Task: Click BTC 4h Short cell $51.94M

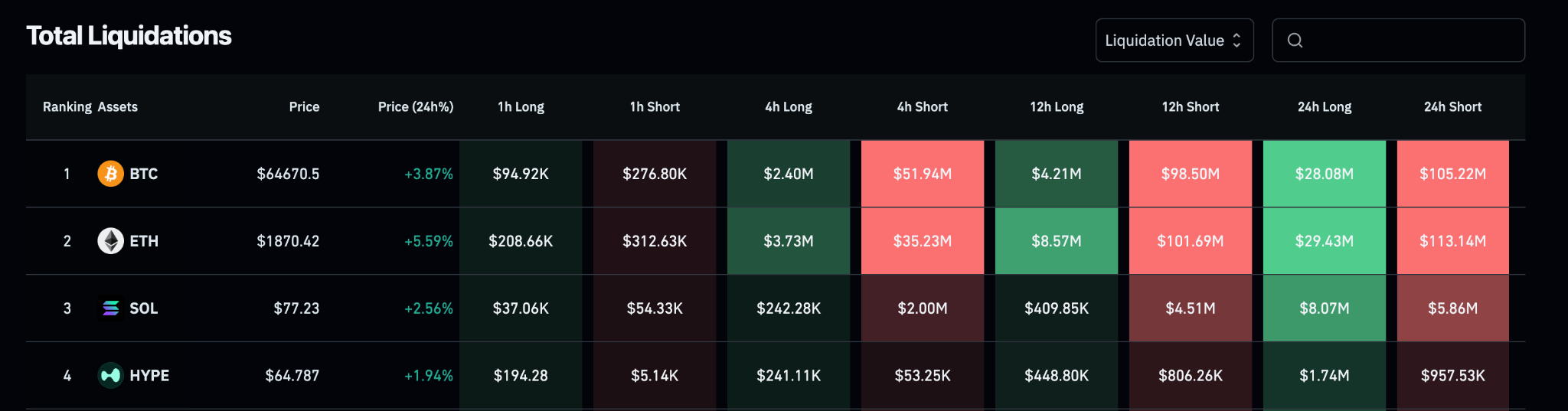Action: click(923, 174)
